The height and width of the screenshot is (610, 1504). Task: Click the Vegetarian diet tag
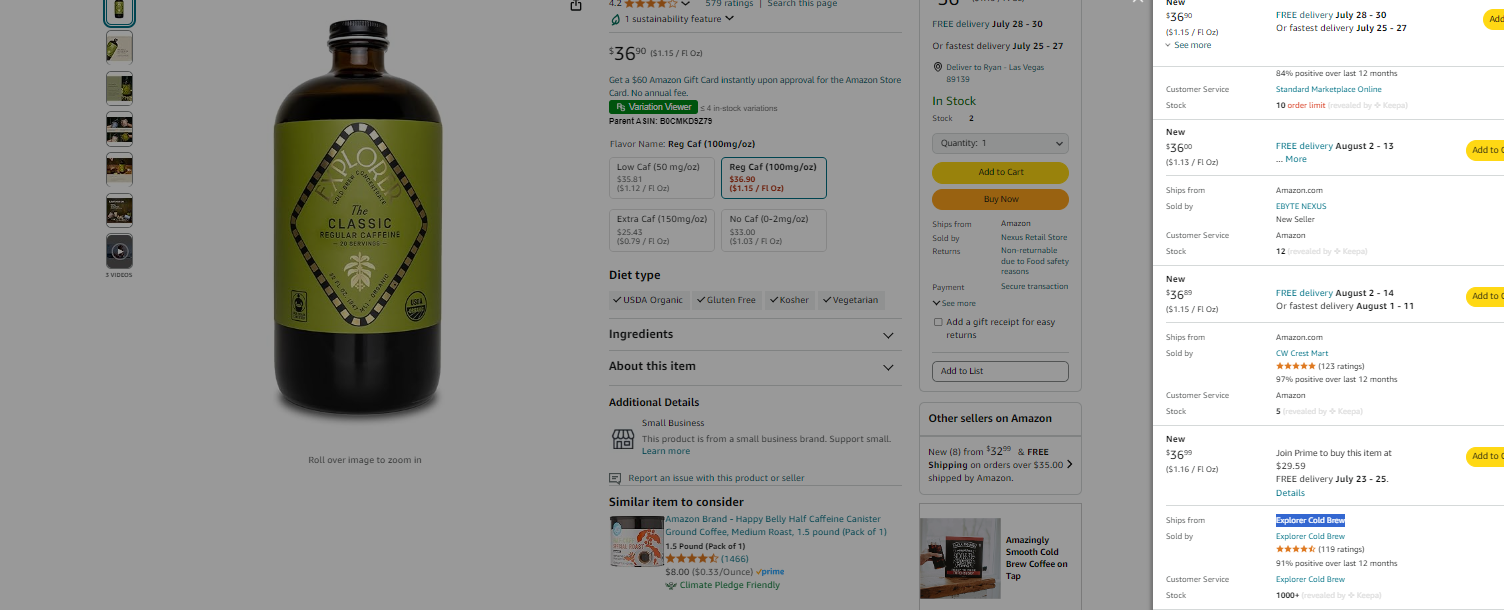(850, 300)
